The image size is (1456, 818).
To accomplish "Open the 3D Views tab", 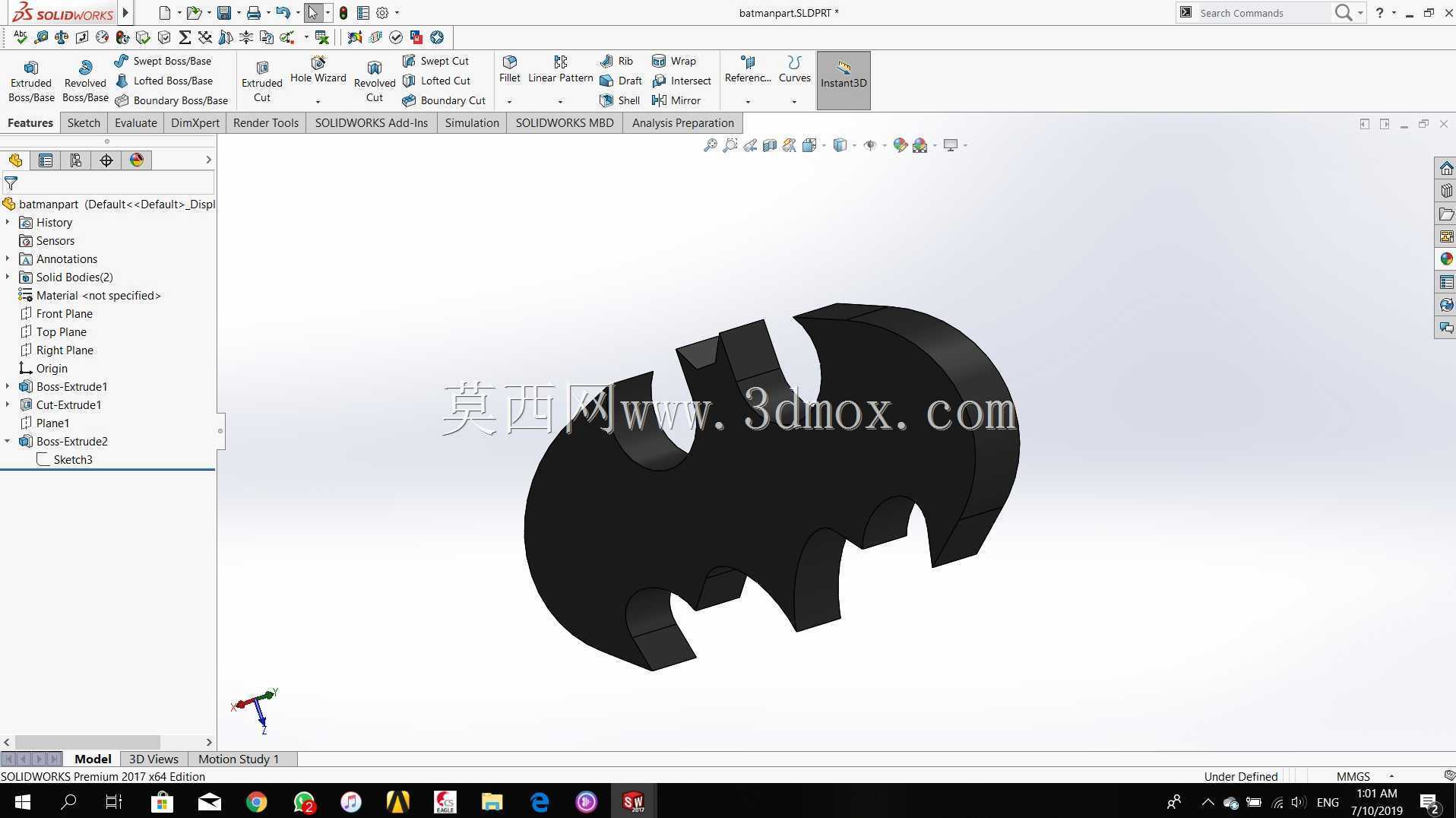I will tap(154, 759).
